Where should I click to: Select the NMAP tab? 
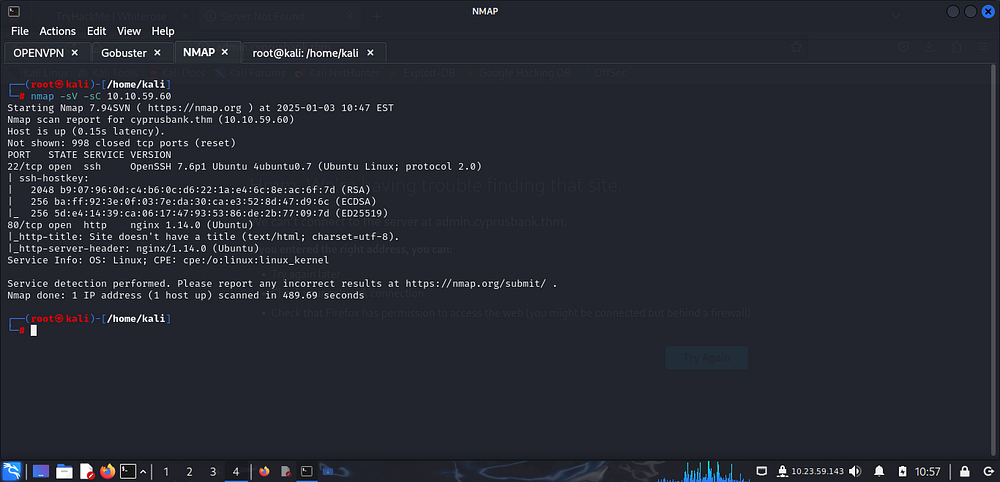pyautogui.click(x=198, y=52)
